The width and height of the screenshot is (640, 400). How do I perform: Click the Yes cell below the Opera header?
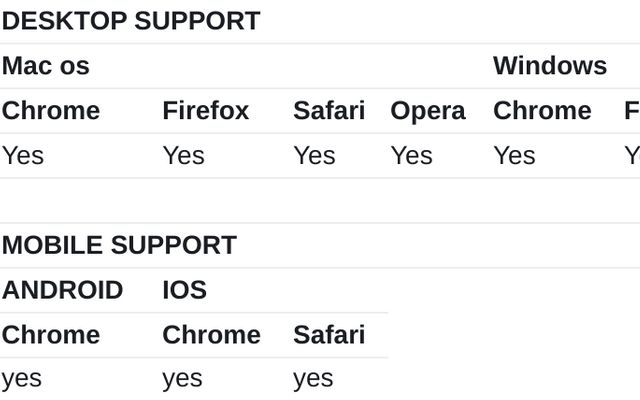(411, 156)
